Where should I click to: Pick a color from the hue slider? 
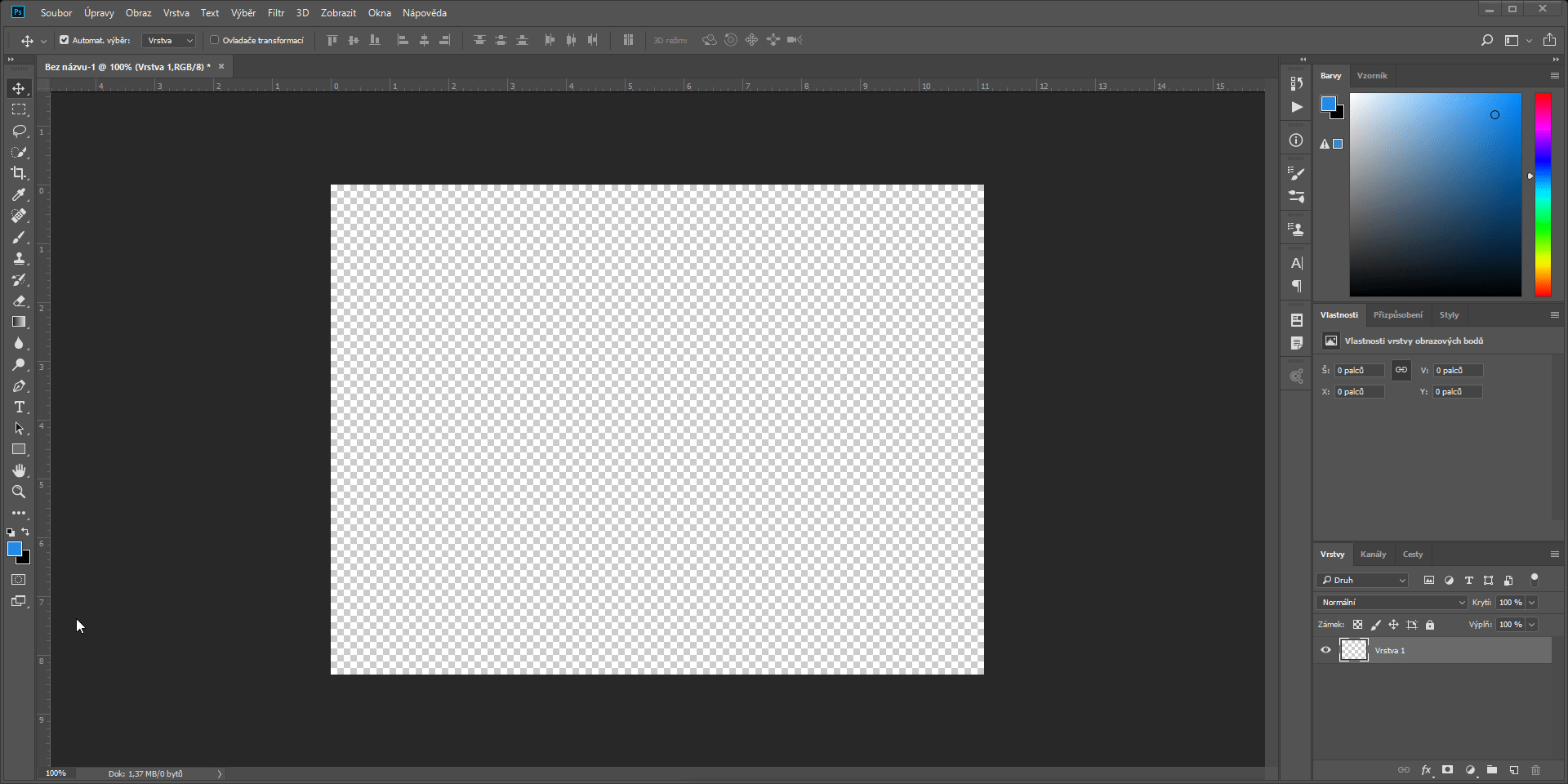1543,196
